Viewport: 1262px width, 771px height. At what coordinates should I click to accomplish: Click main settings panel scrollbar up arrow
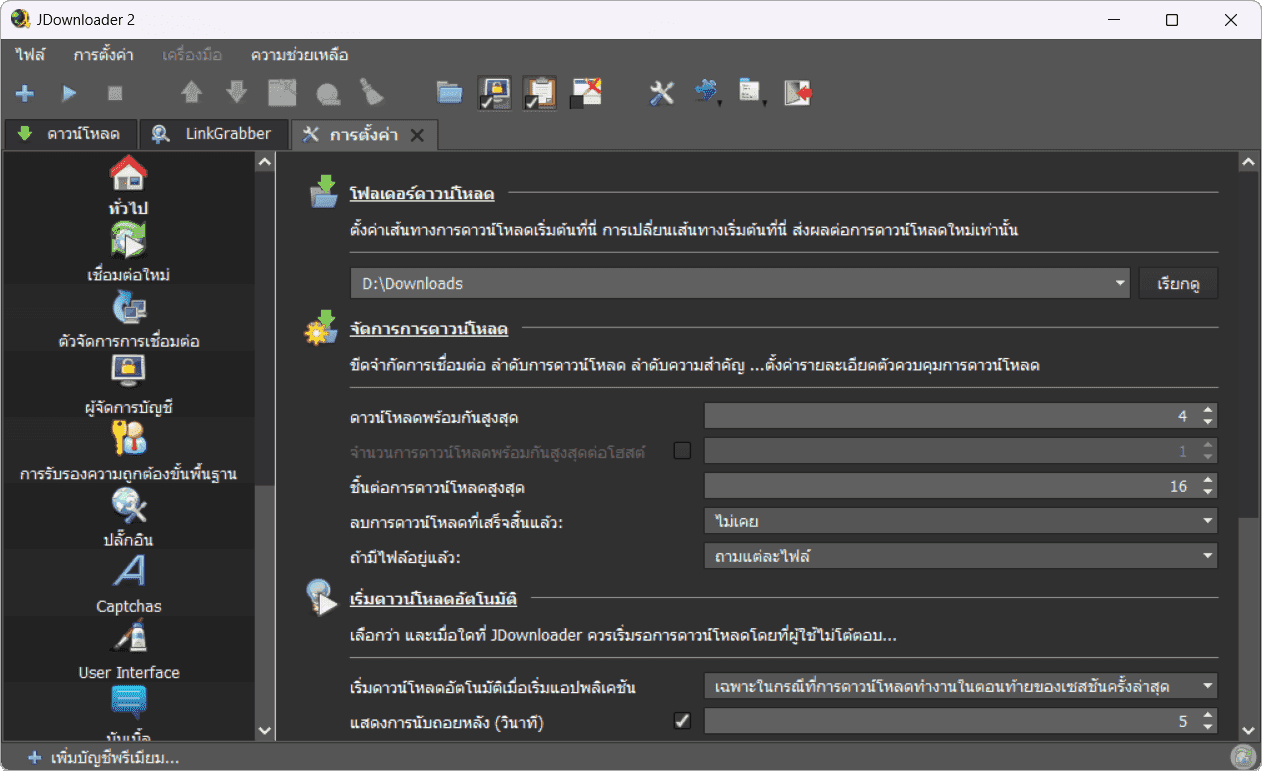point(1247,161)
